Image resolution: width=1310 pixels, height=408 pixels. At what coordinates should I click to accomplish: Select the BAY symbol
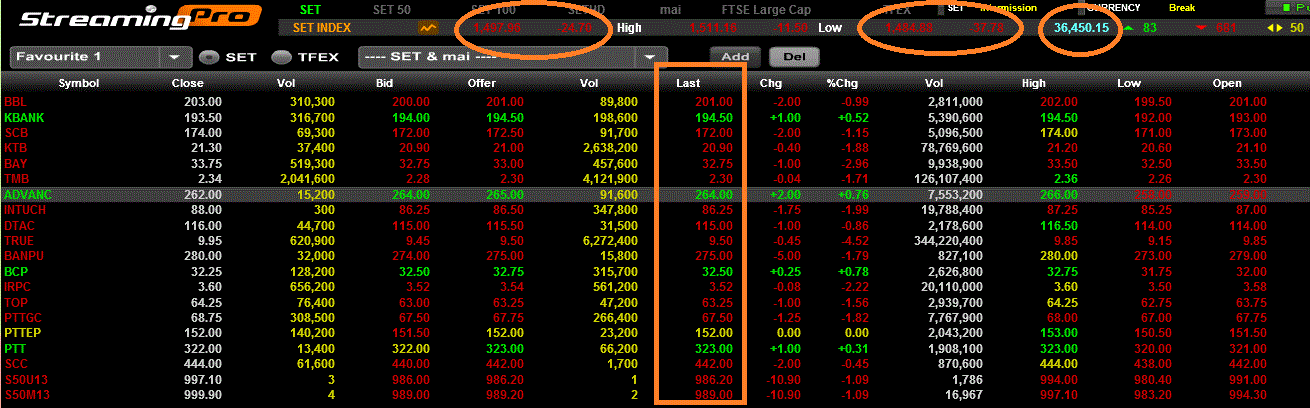(x=16, y=163)
